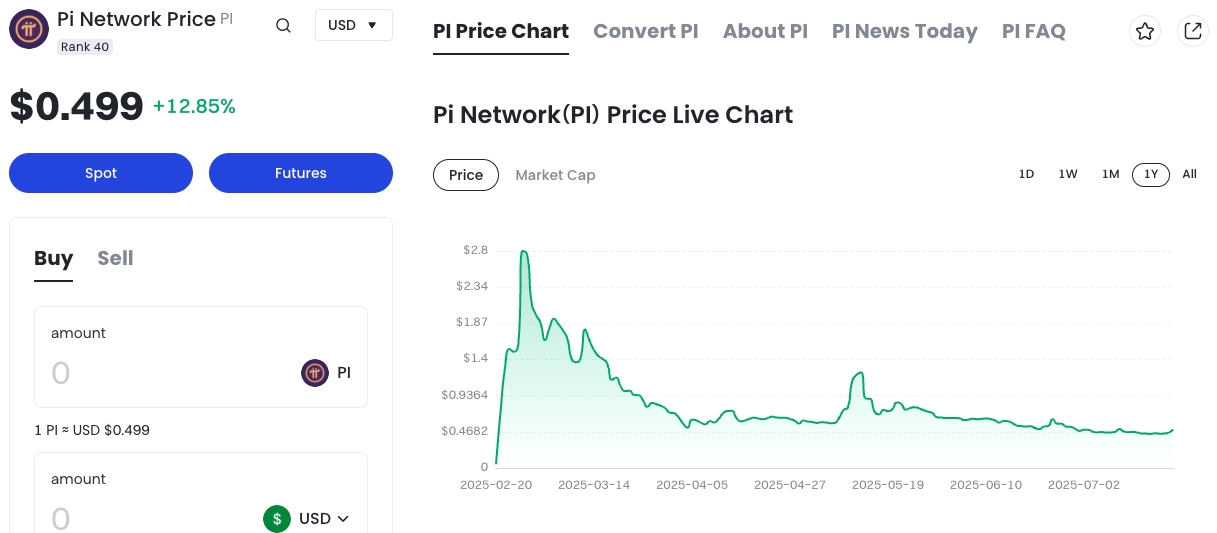1217x533 pixels.
Task: Select the 1M chart range
Action: pos(1110,174)
